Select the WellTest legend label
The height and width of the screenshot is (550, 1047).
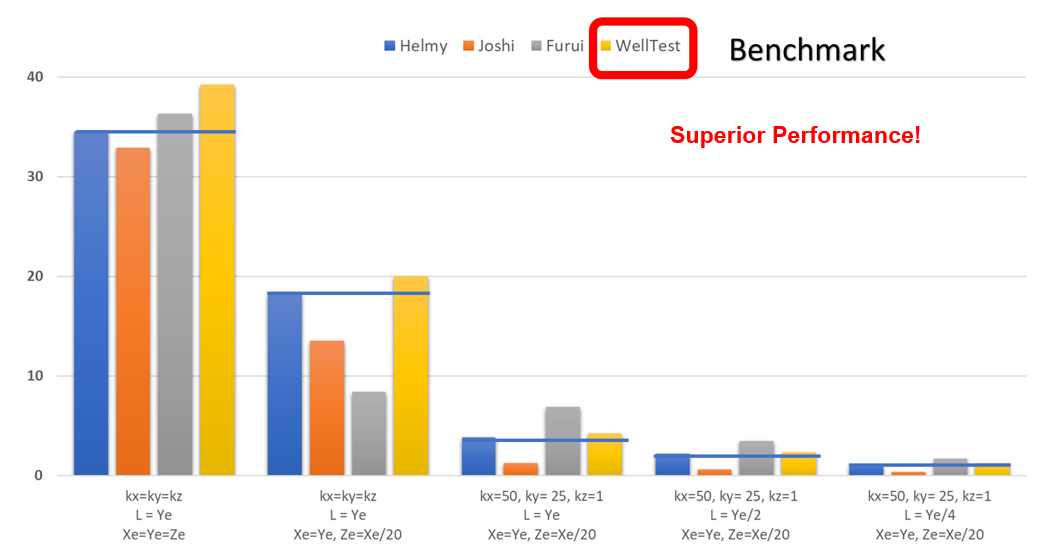tap(648, 46)
